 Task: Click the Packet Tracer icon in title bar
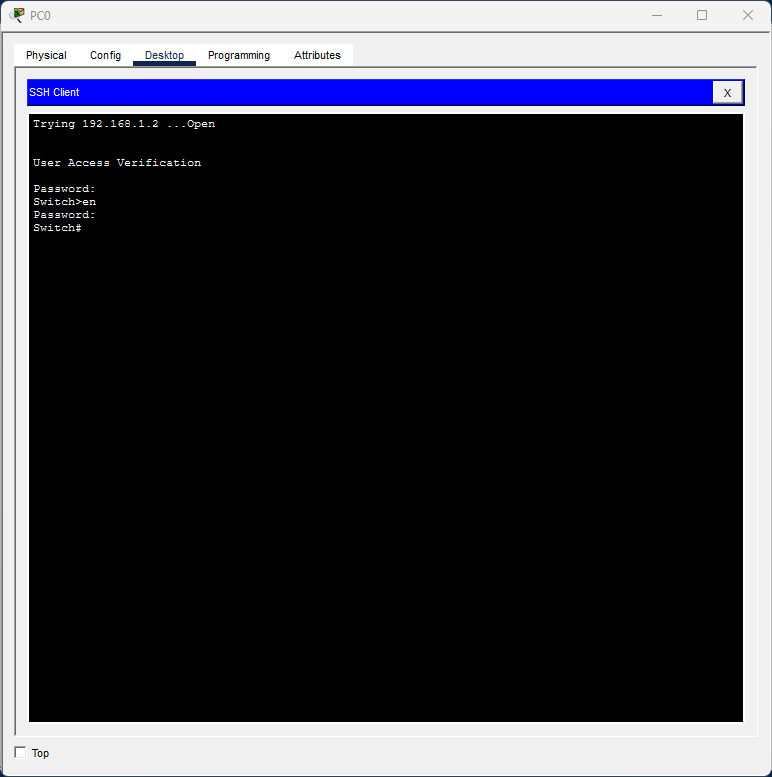pyautogui.click(x=17, y=15)
